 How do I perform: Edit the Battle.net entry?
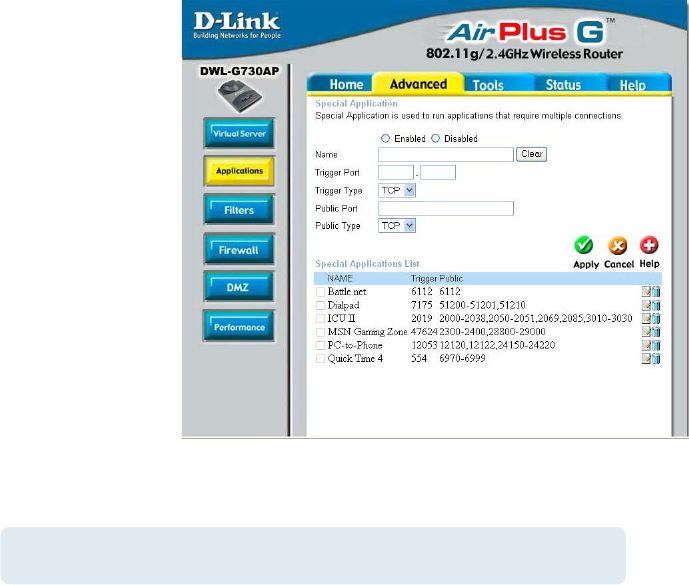[646, 291]
